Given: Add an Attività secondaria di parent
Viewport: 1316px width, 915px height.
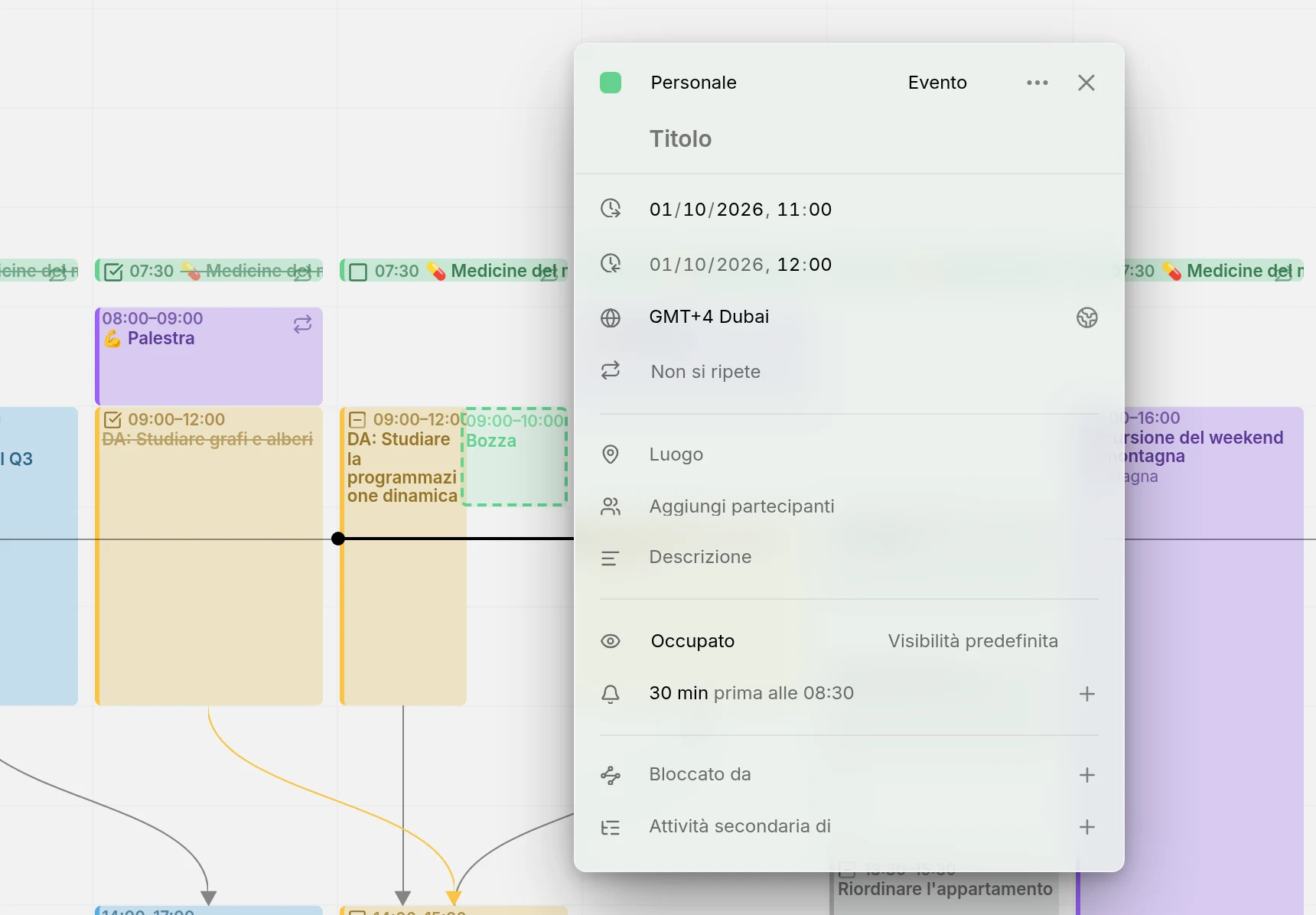Looking at the screenshot, I should (1086, 827).
